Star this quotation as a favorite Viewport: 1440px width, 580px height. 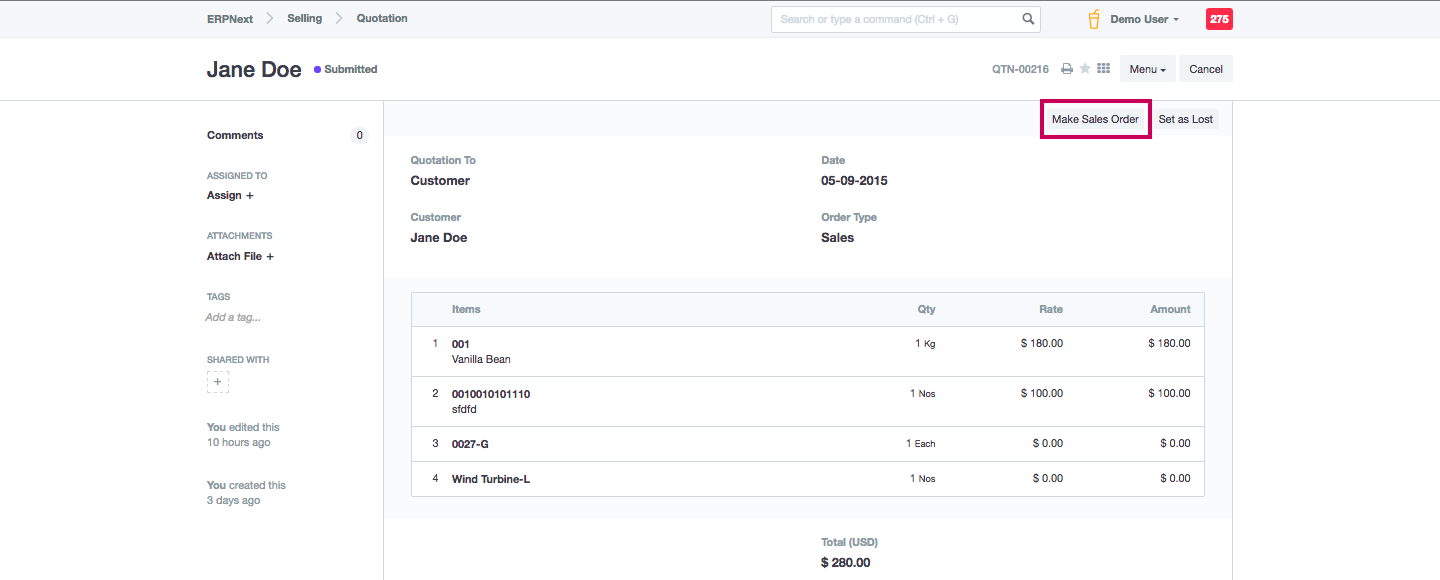1085,69
